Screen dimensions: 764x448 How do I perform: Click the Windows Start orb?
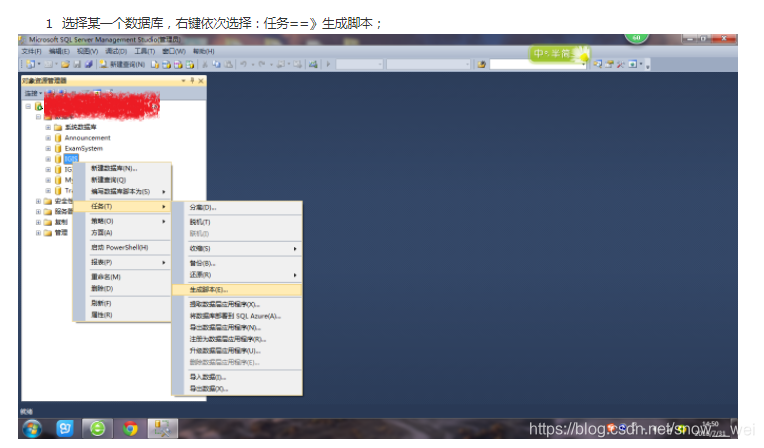click(32, 429)
